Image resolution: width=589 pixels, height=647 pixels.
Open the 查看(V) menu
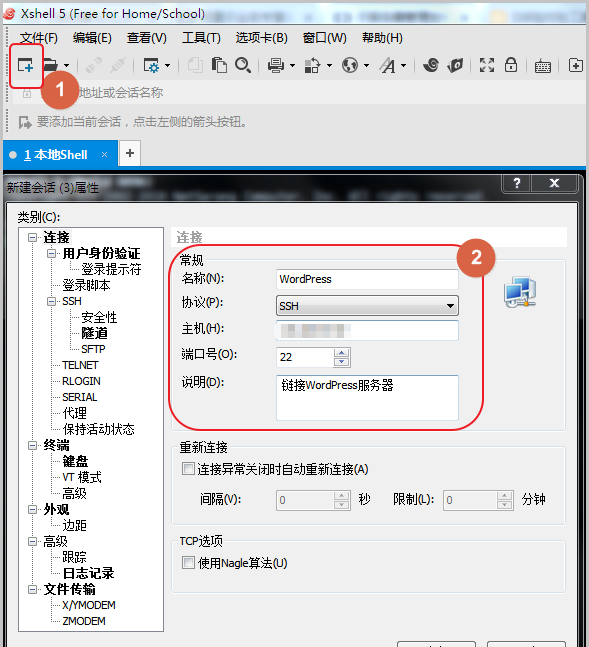(x=147, y=38)
